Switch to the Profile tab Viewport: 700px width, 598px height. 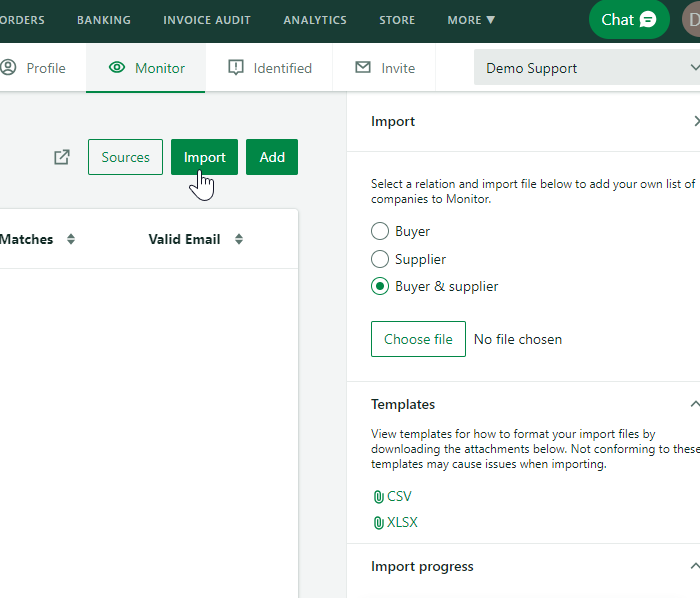point(43,68)
